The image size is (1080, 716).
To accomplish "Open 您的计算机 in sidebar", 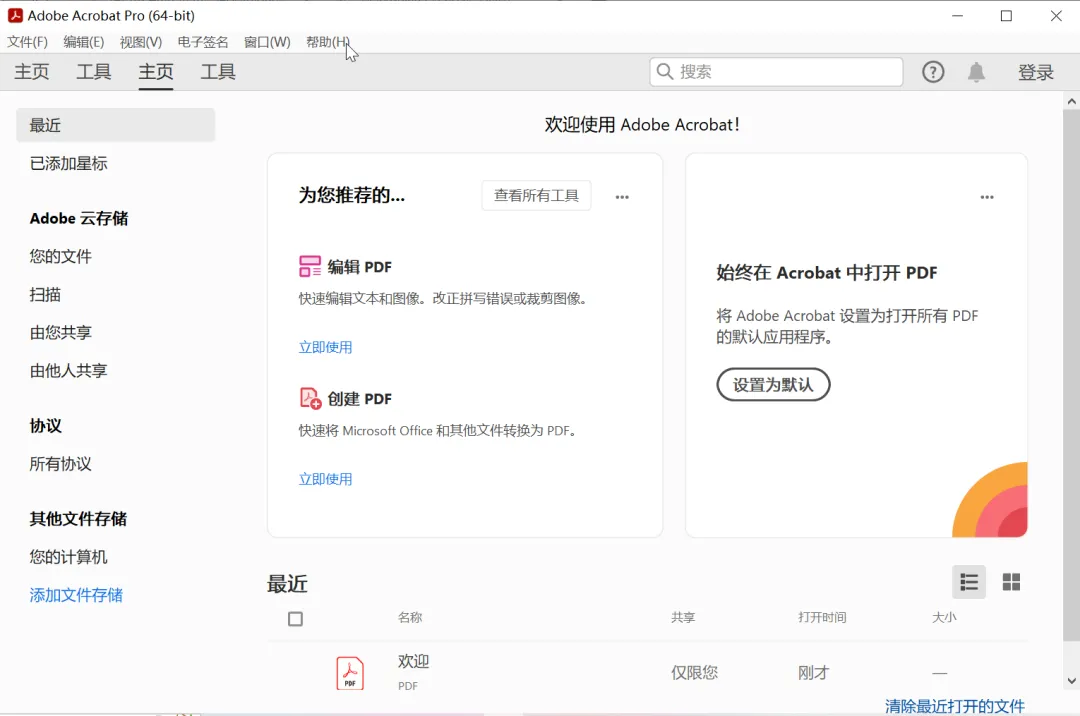I will [68, 557].
